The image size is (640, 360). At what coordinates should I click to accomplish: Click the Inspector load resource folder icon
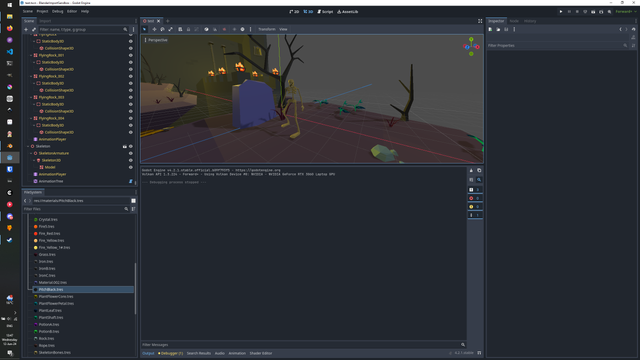pyautogui.click(x=498, y=29)
